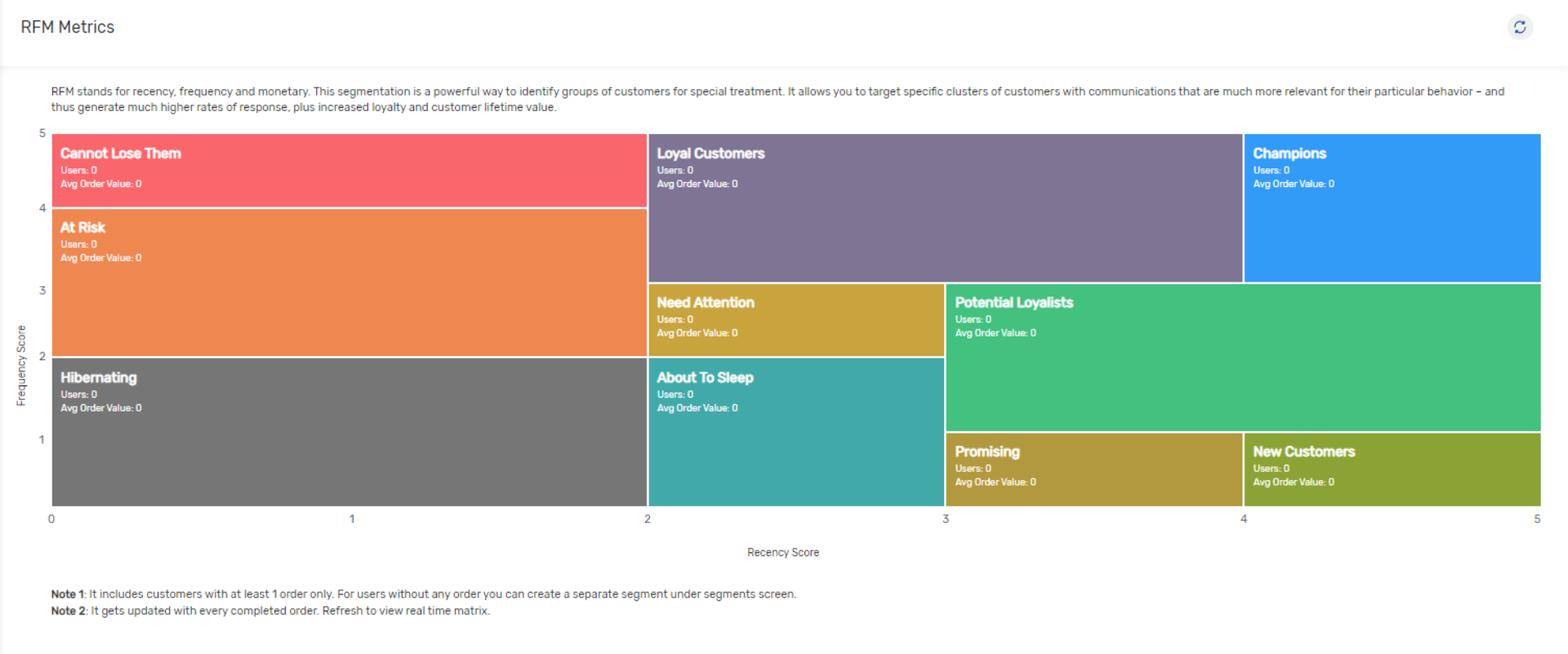Click the Frequency Score axis label

tap(21, 365)
